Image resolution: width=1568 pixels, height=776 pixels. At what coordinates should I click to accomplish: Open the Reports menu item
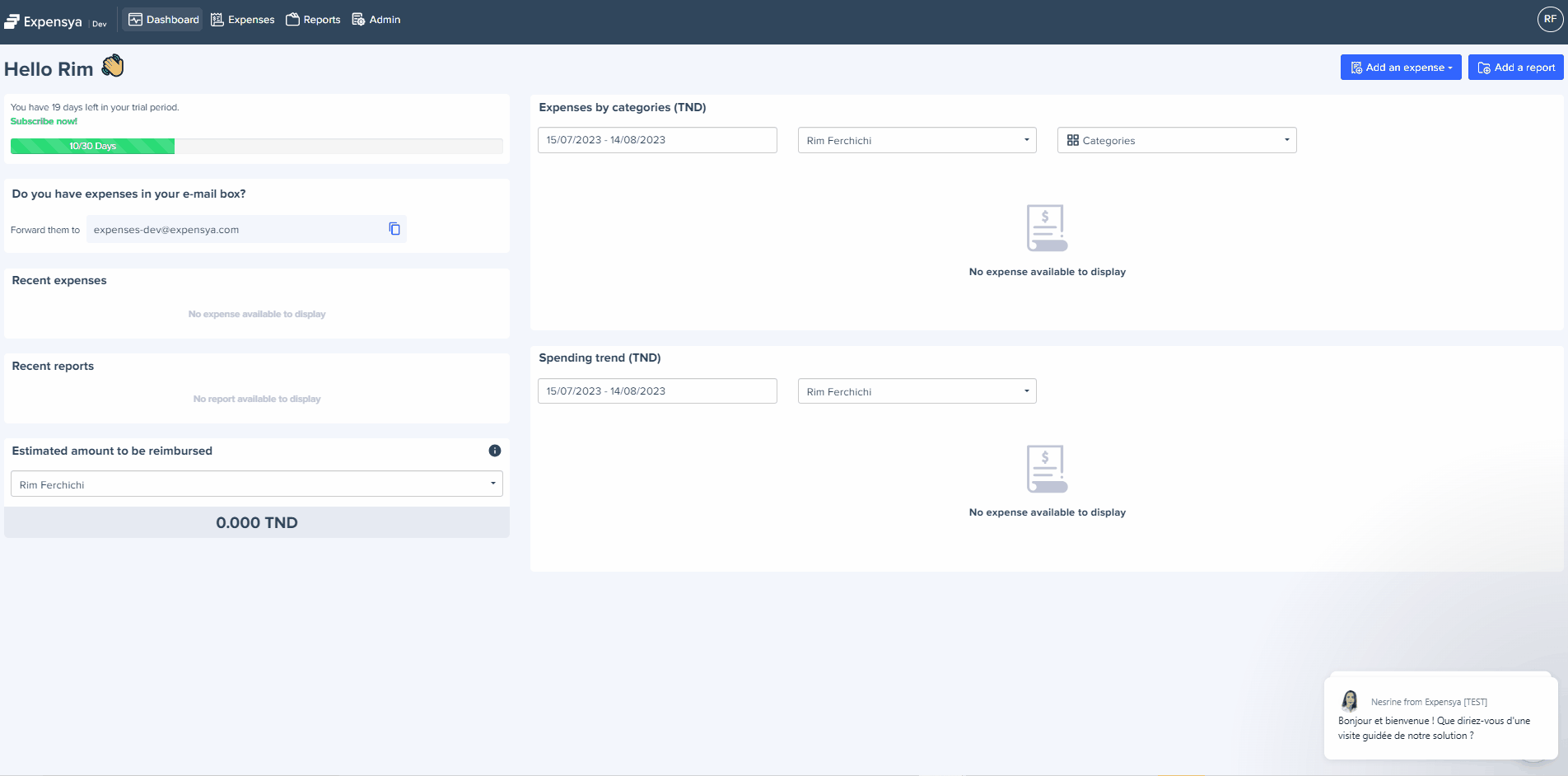[x=313, y=20]
